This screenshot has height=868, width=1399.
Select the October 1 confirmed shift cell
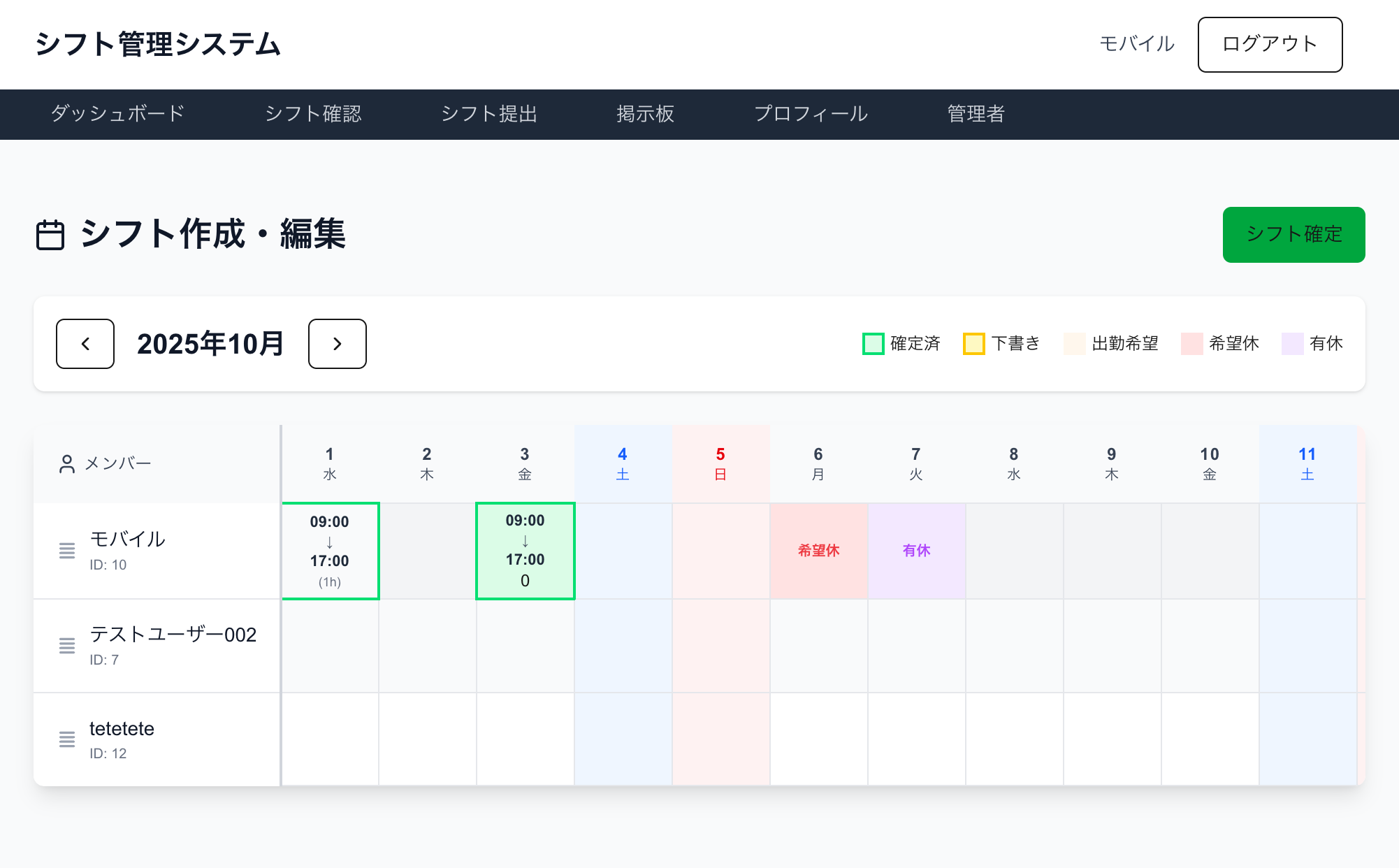331,551
